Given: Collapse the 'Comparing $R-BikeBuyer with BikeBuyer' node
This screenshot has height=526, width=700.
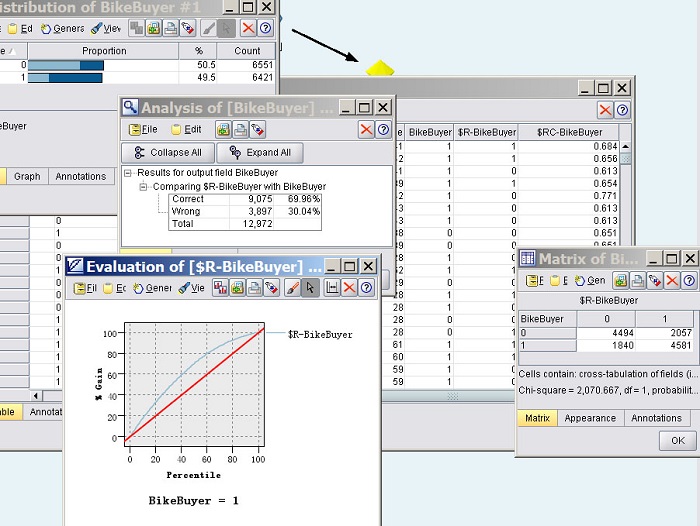Looking at the screenshot, I should point(143,187).
